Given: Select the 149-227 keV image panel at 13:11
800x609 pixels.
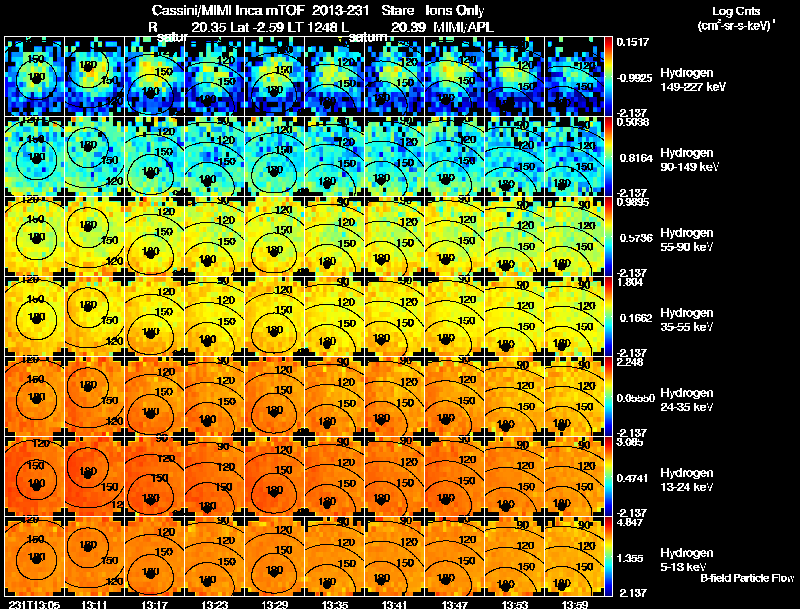Looking at the screenshot, I should (x=94, y=76).
